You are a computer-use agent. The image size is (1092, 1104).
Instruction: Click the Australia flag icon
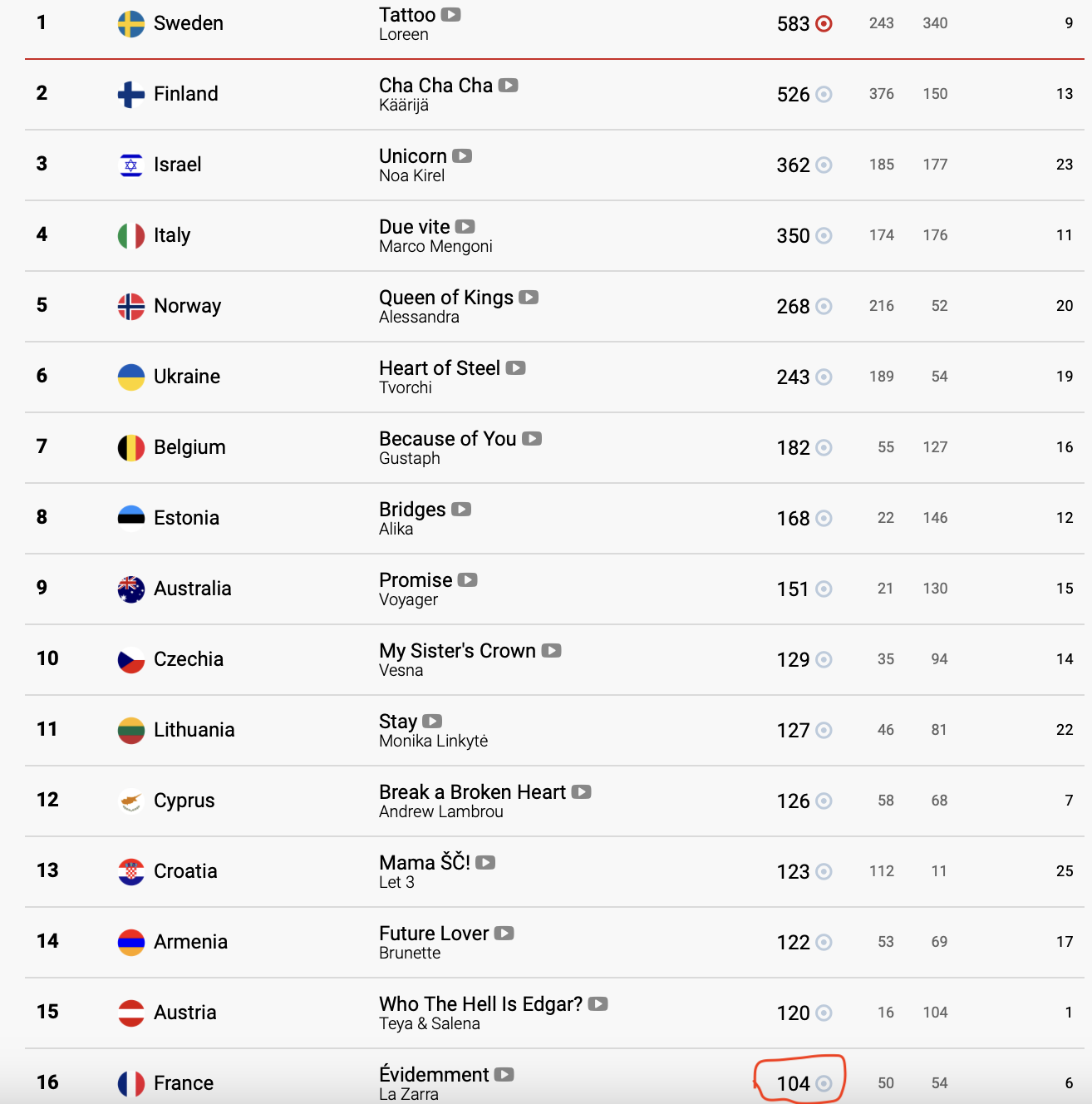(131, 589)
